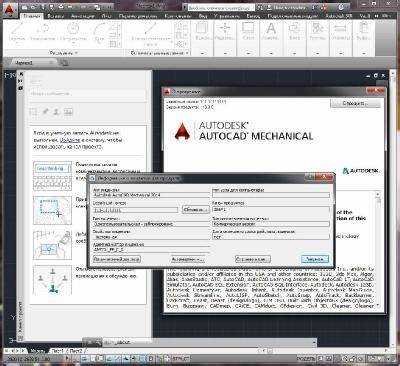Open the second thumbnail with dashed selection box
The width and height of the screenshot is (400, 366).
pyautogui.click(x=52, y=210)
